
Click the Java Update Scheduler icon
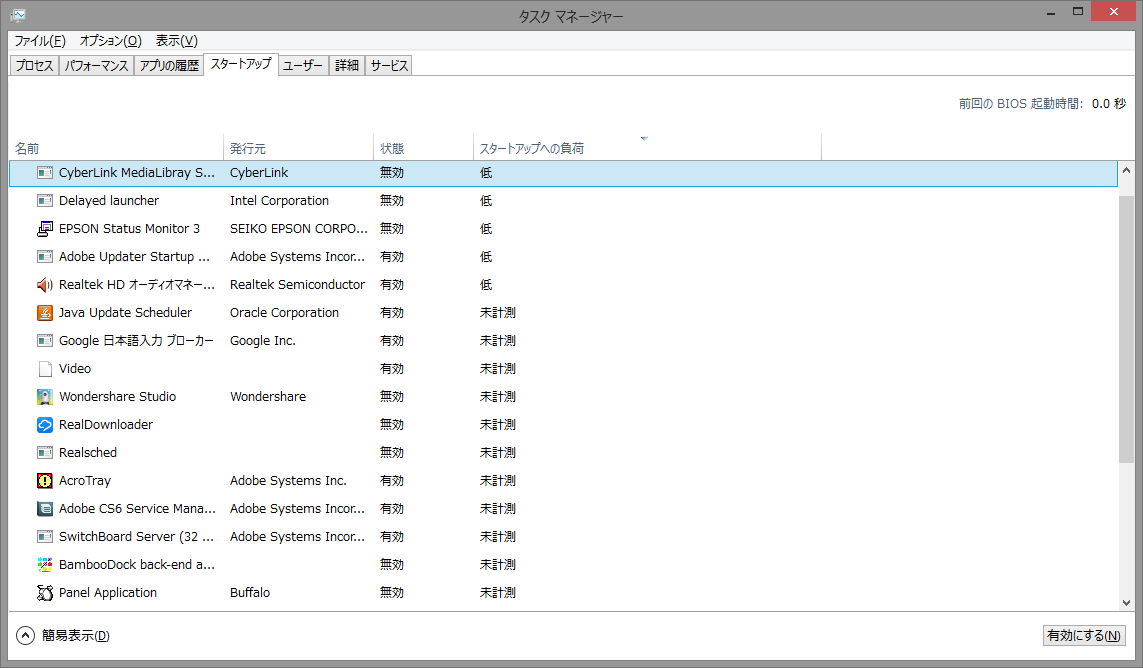(x=44, y=313)
